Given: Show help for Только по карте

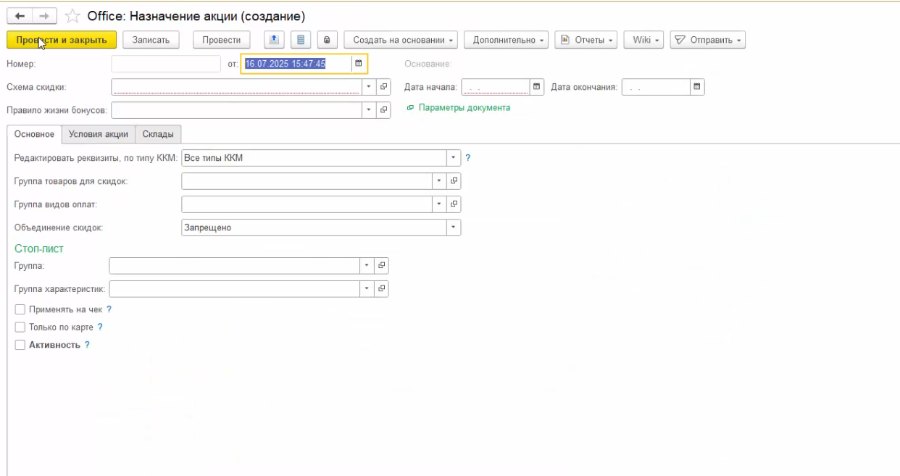Looking at the screenshot, I should coord(100,327).
